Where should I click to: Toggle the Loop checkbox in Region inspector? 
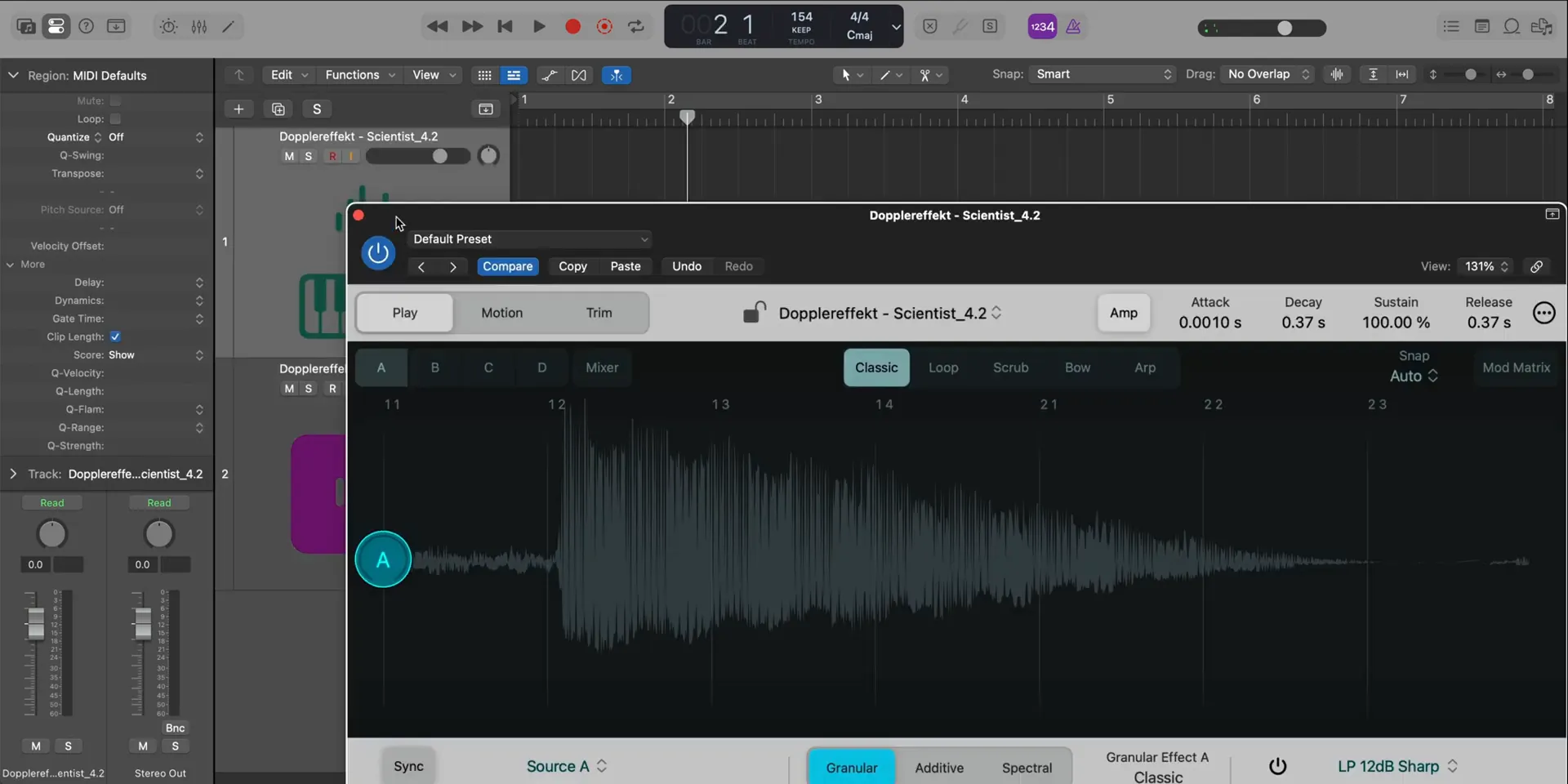(115, 118)
